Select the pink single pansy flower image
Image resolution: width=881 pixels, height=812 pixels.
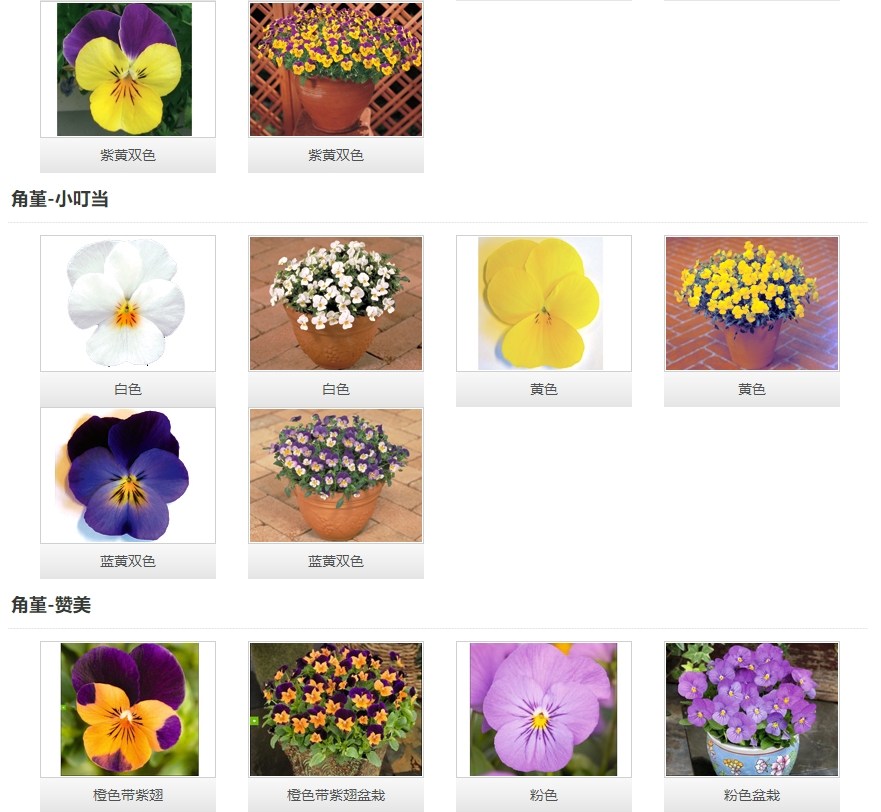coord(543,709)
